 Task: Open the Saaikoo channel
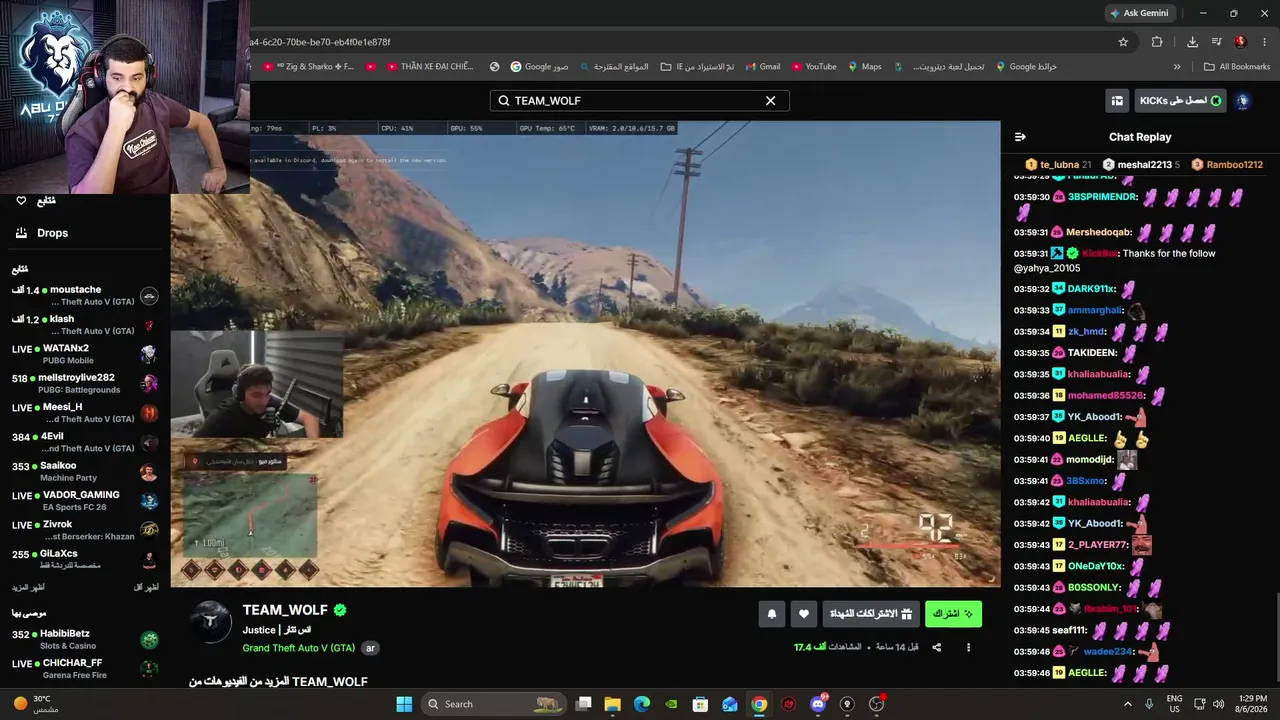pos(85,471)
